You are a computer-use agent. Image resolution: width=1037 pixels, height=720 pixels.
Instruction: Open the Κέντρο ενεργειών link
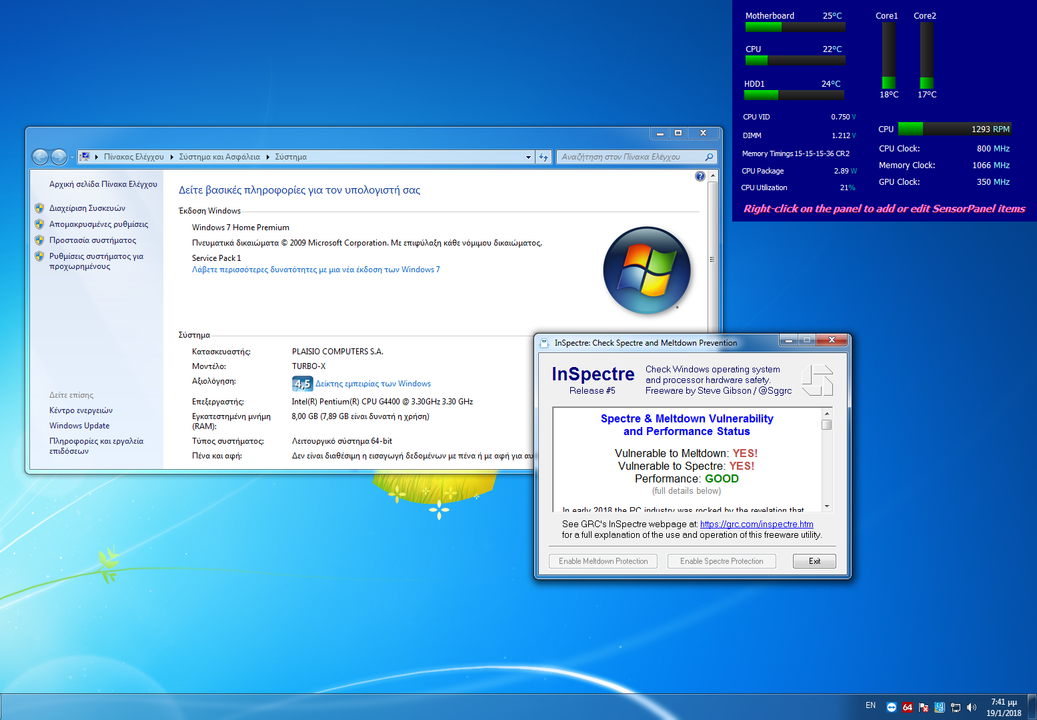tap(81, 411)
